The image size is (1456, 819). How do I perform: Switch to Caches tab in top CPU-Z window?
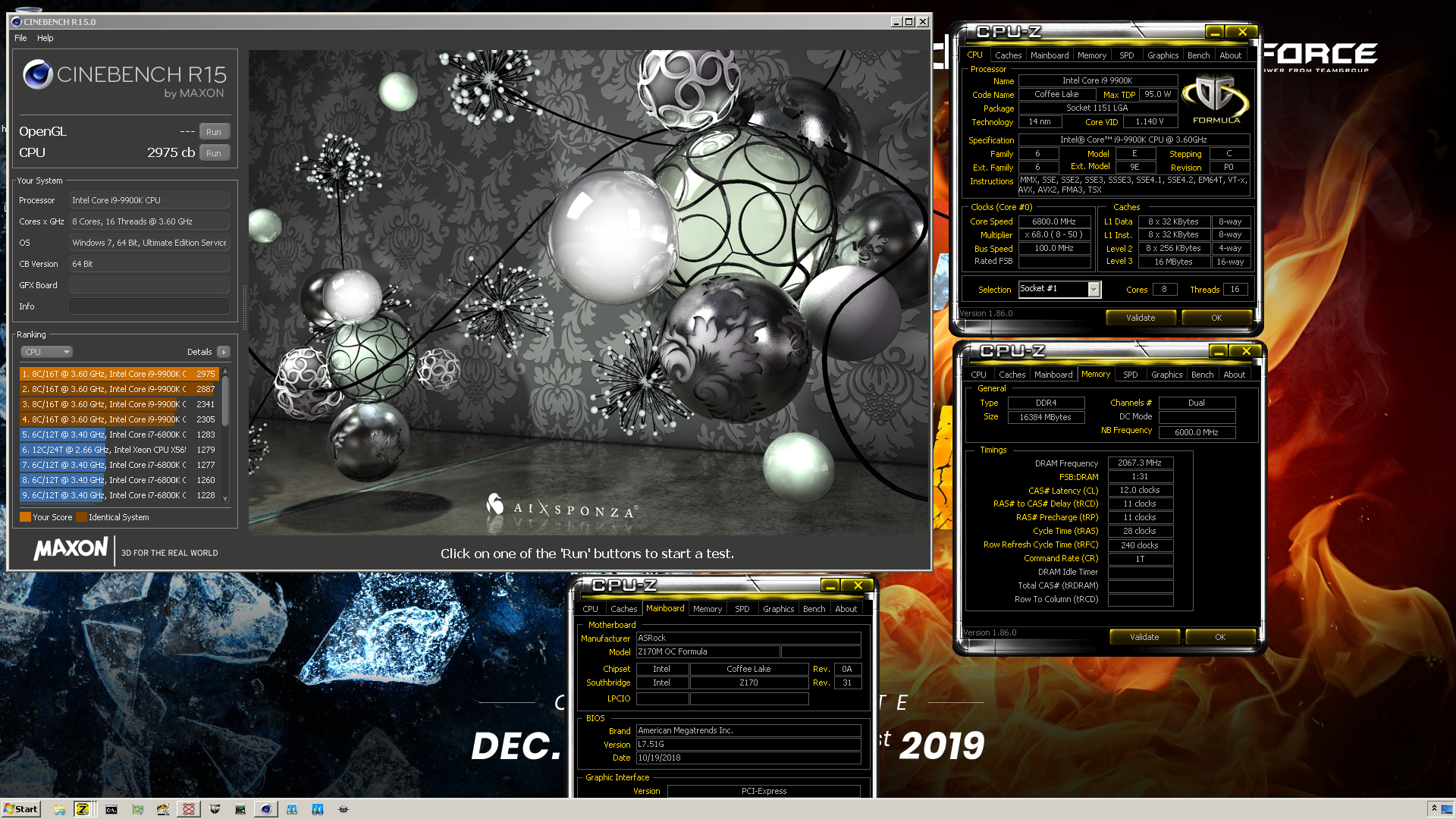point(1008,55)
